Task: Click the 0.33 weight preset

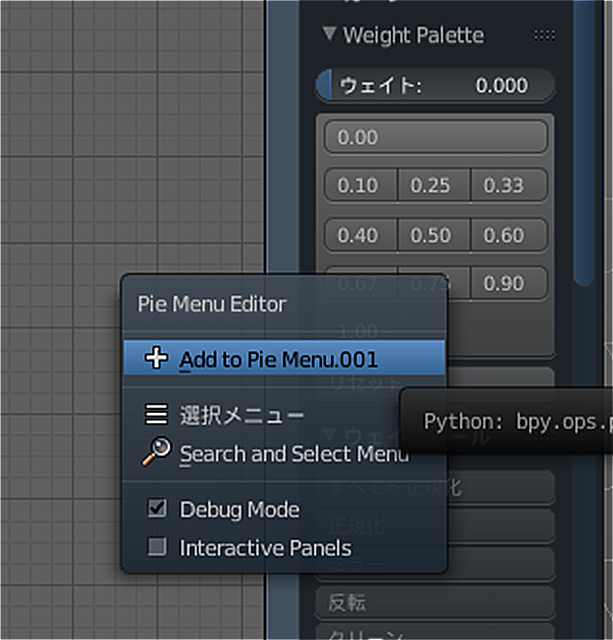Action: pyautogui.click(x=509, y=185)
